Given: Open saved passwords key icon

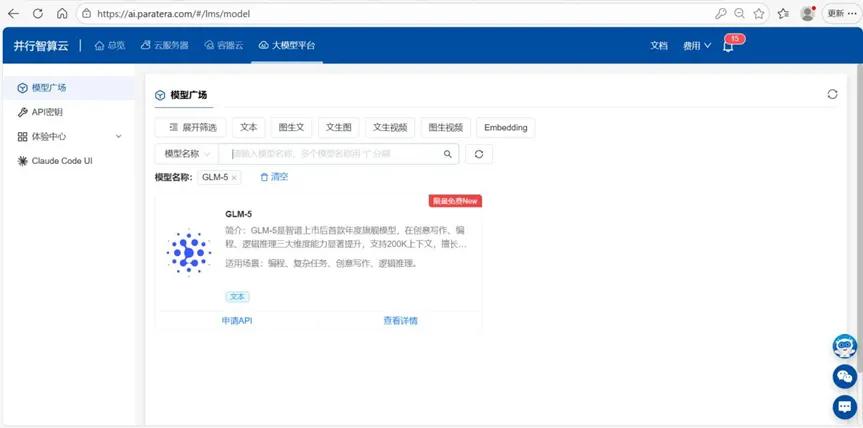Looking at the screenshot, I should (720, 14).
